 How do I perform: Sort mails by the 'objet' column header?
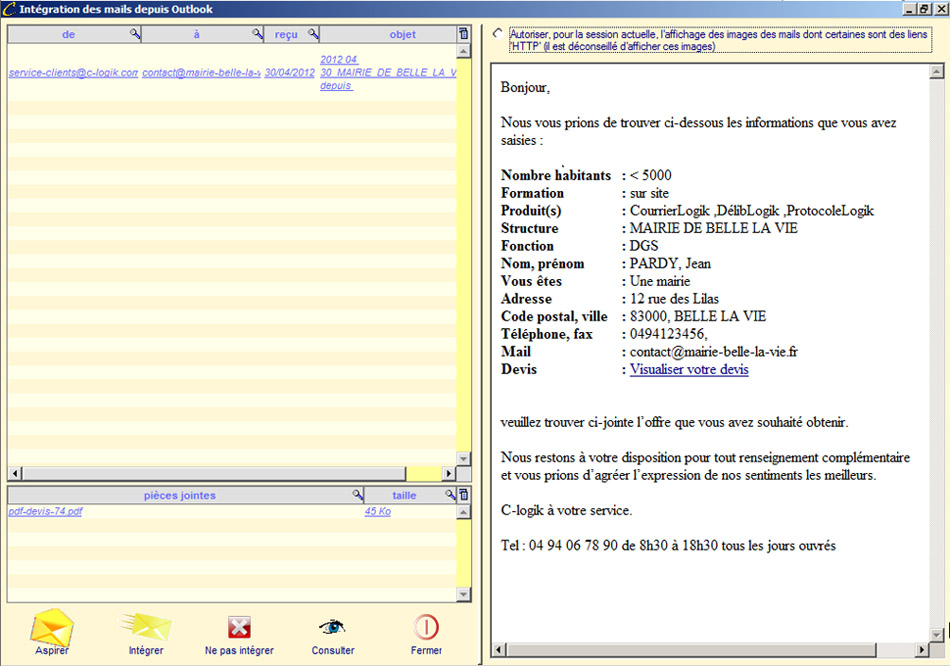pyautogui.click(x=402, y=35)
